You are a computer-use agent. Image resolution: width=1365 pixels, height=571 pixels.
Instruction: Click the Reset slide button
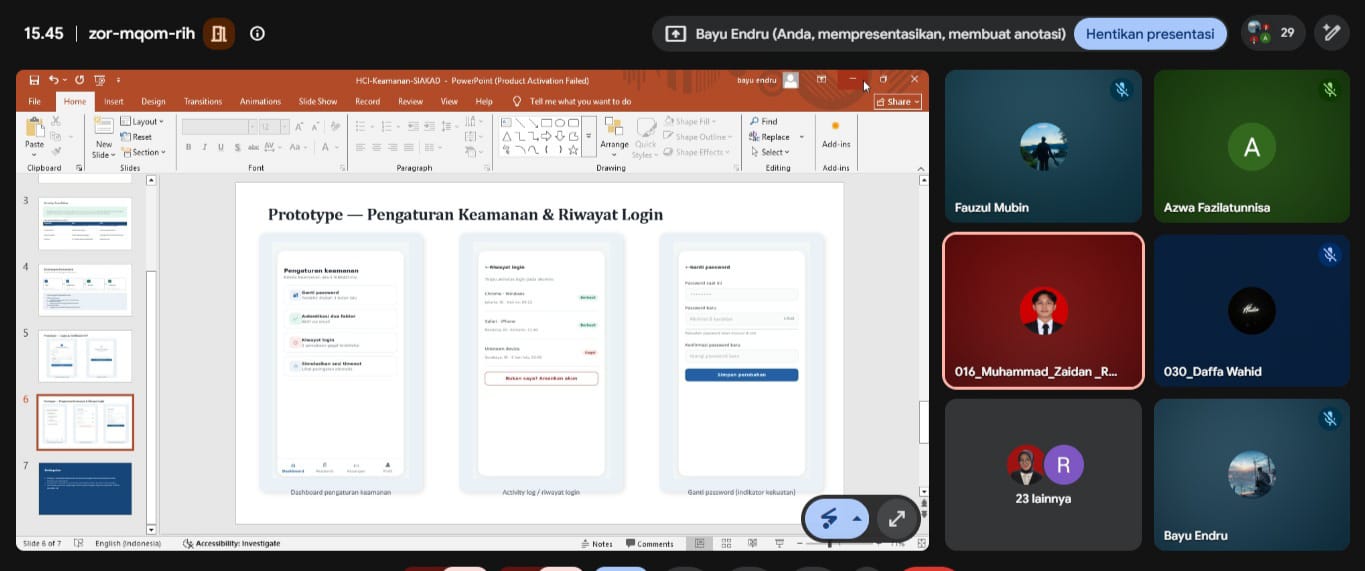click(137, 137)
